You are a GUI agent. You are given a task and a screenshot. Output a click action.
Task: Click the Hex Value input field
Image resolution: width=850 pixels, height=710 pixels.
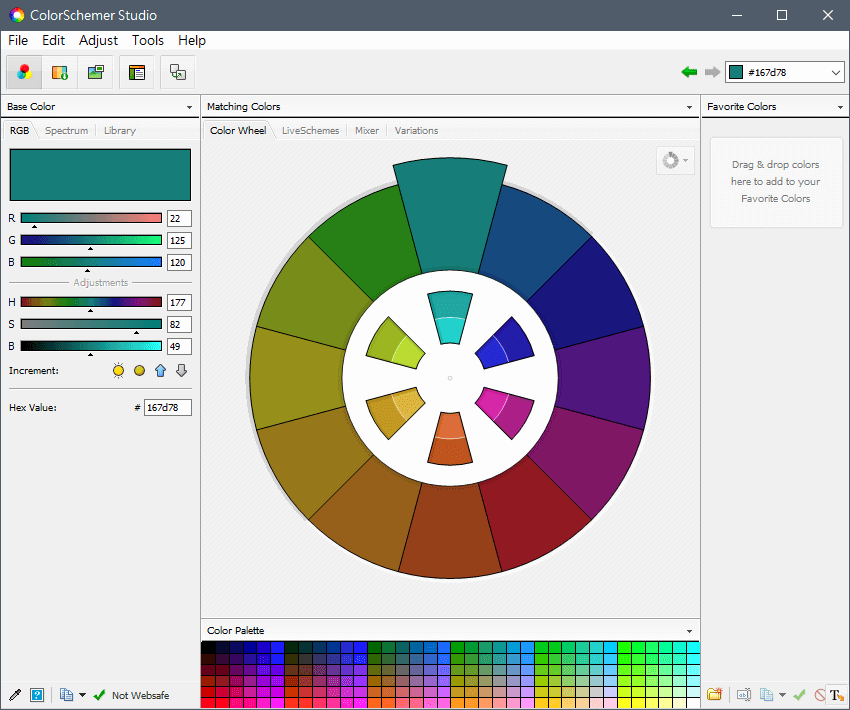[x=168, y=408]
